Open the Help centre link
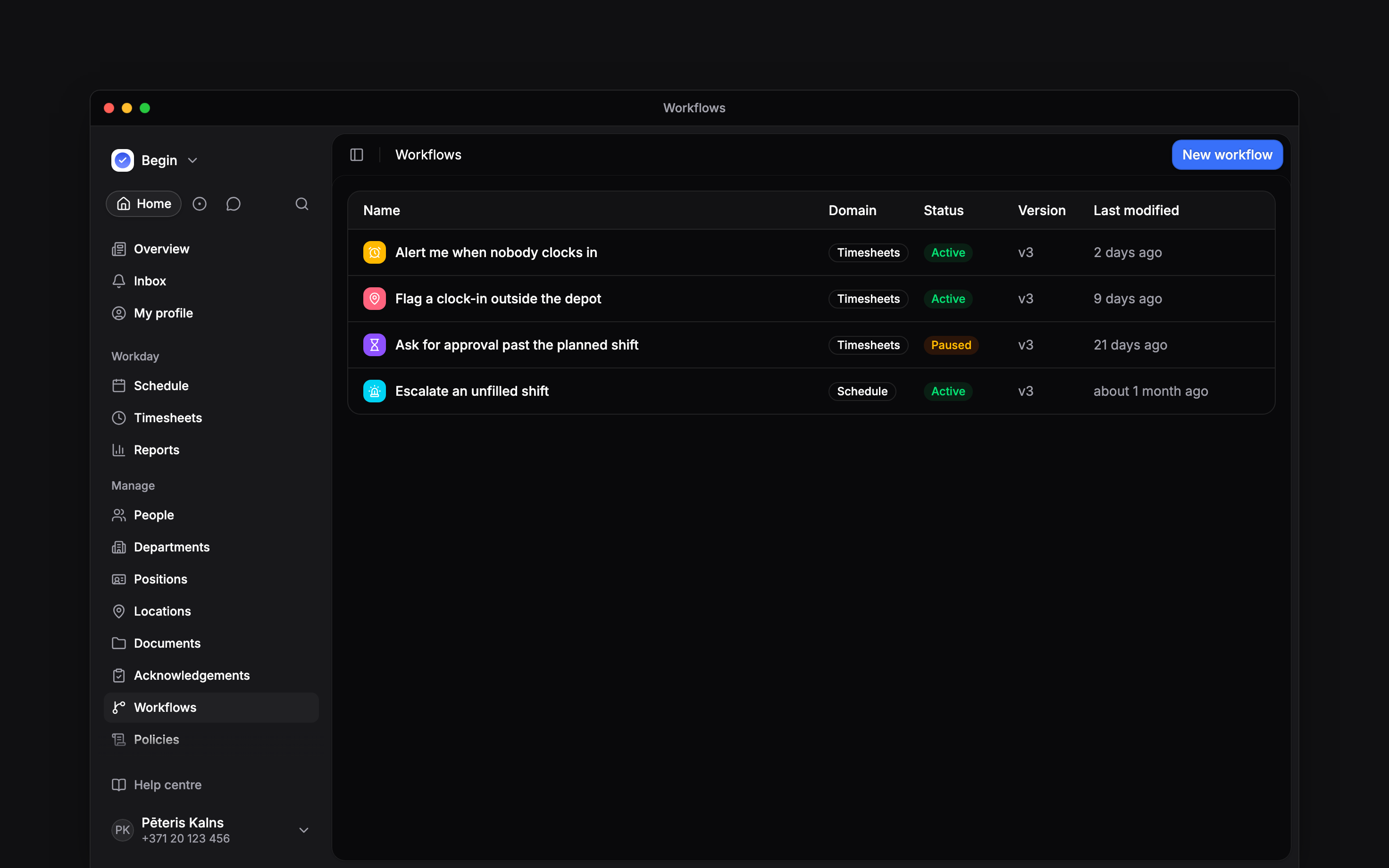1389x868 pixels. point(211,785)
